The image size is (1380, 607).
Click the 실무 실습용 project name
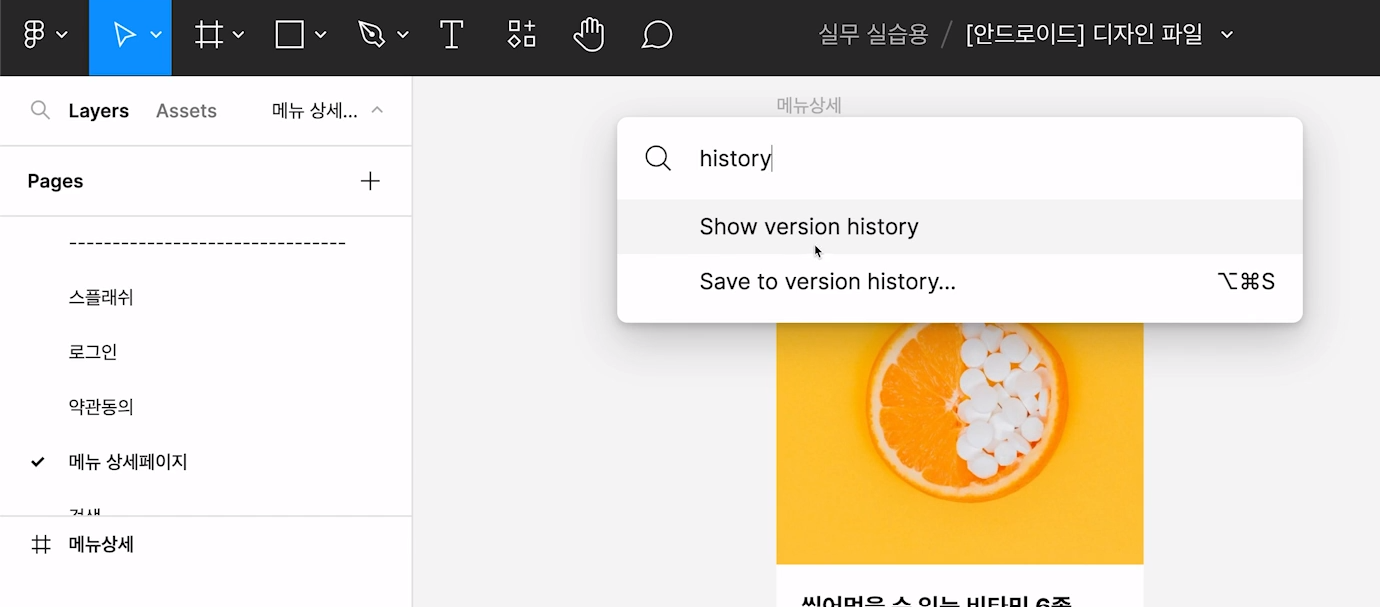[x=873, y=35]
